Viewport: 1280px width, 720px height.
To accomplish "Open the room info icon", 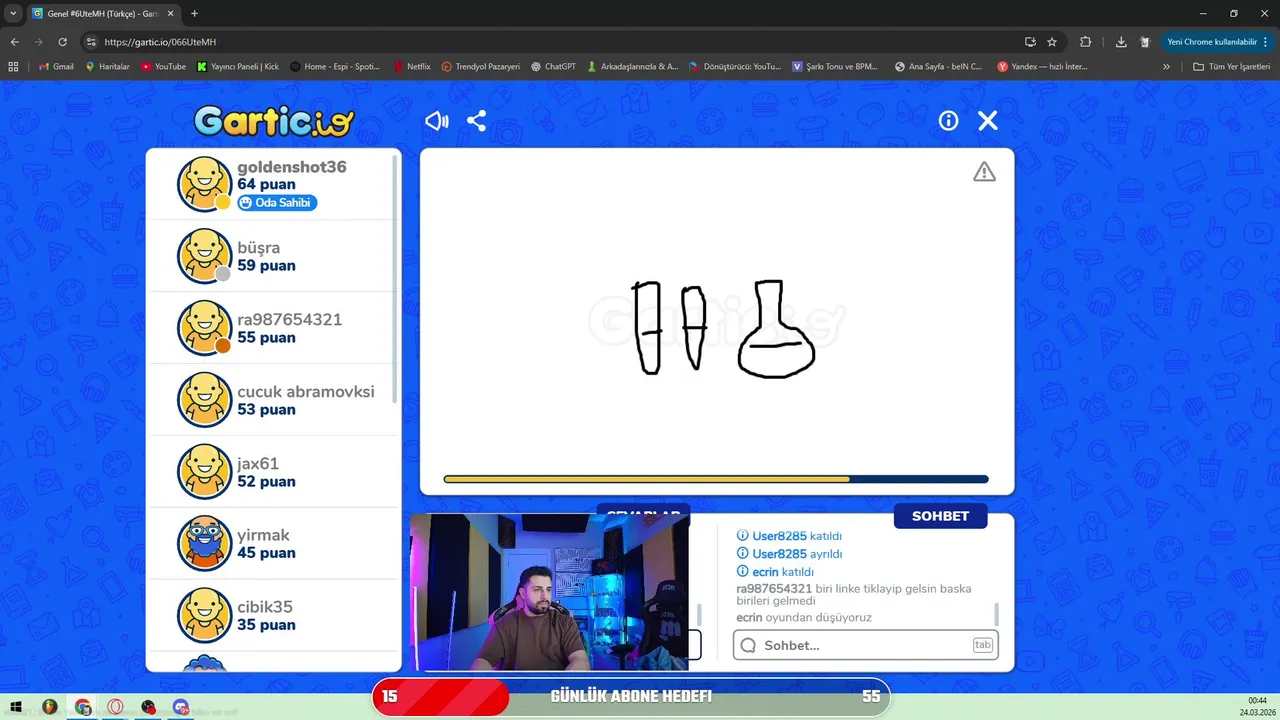I will [x=948, y=121].
